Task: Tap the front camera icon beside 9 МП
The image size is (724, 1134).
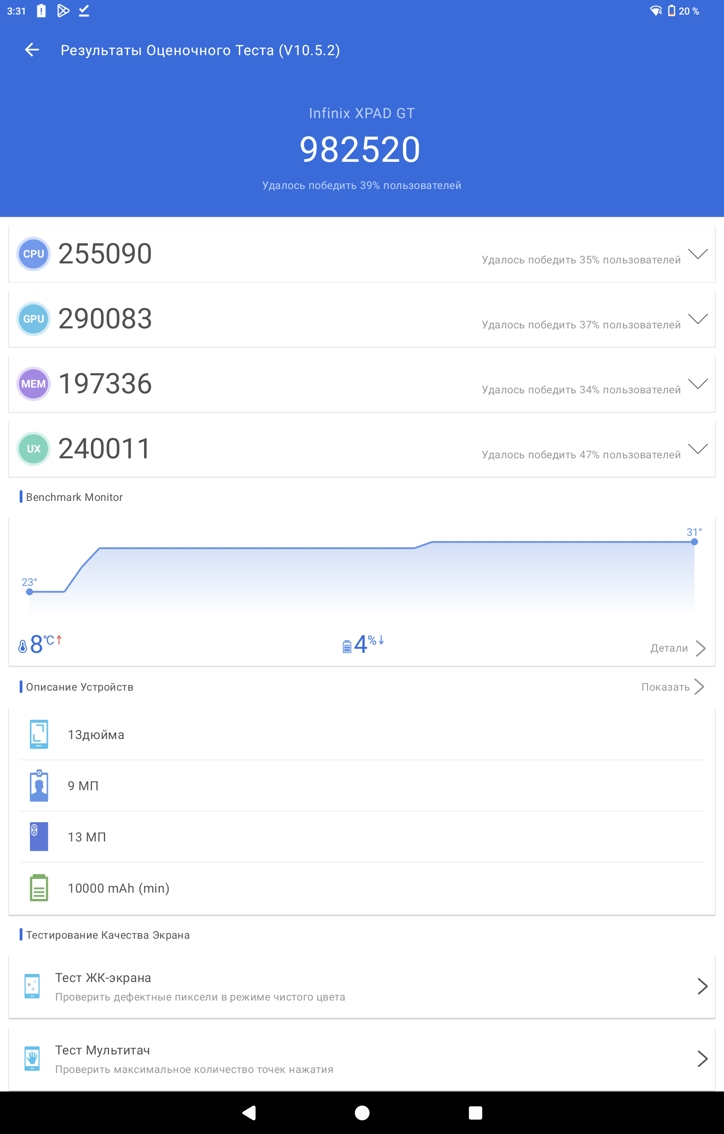Action: (39, 785)
